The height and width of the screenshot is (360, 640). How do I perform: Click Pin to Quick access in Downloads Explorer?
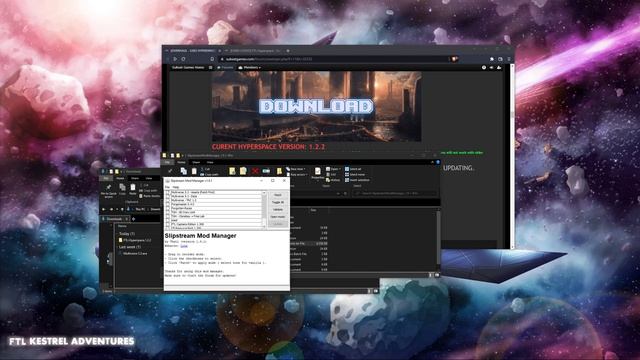point(109,191)
